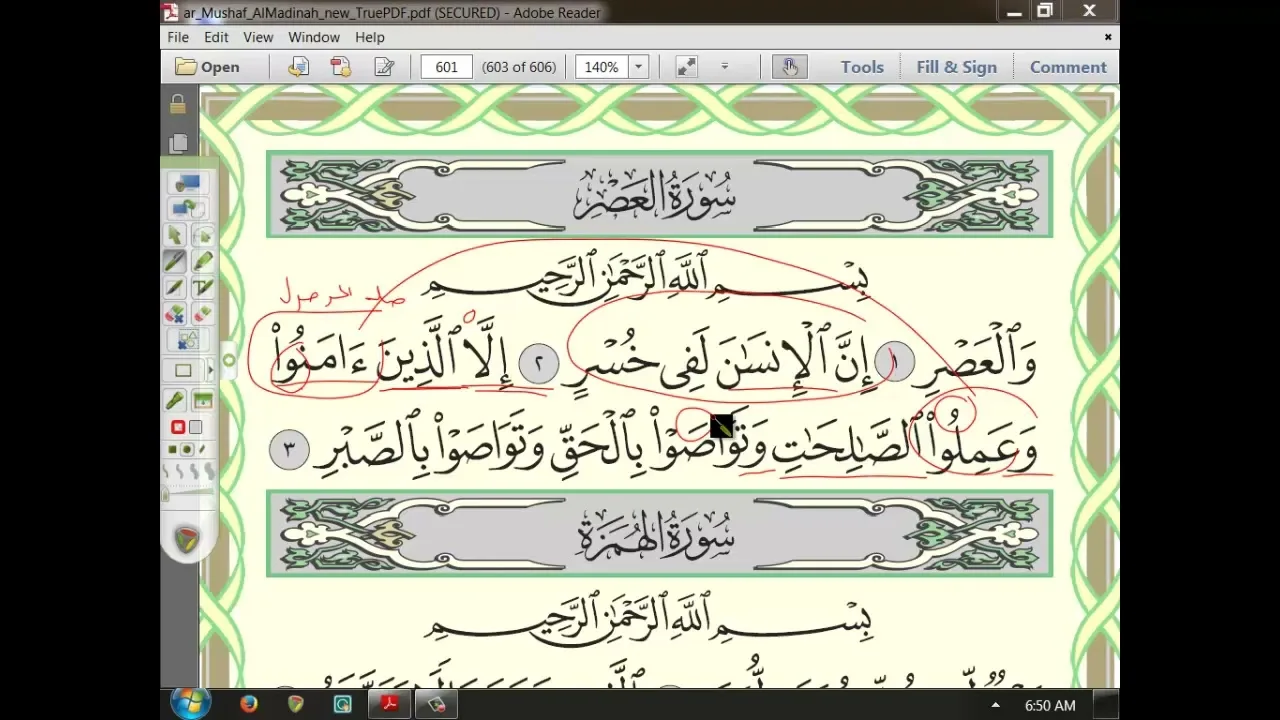Open the File menu
Image resolution: width=1280 pixels, height=720 pixels.
point(178,37)
